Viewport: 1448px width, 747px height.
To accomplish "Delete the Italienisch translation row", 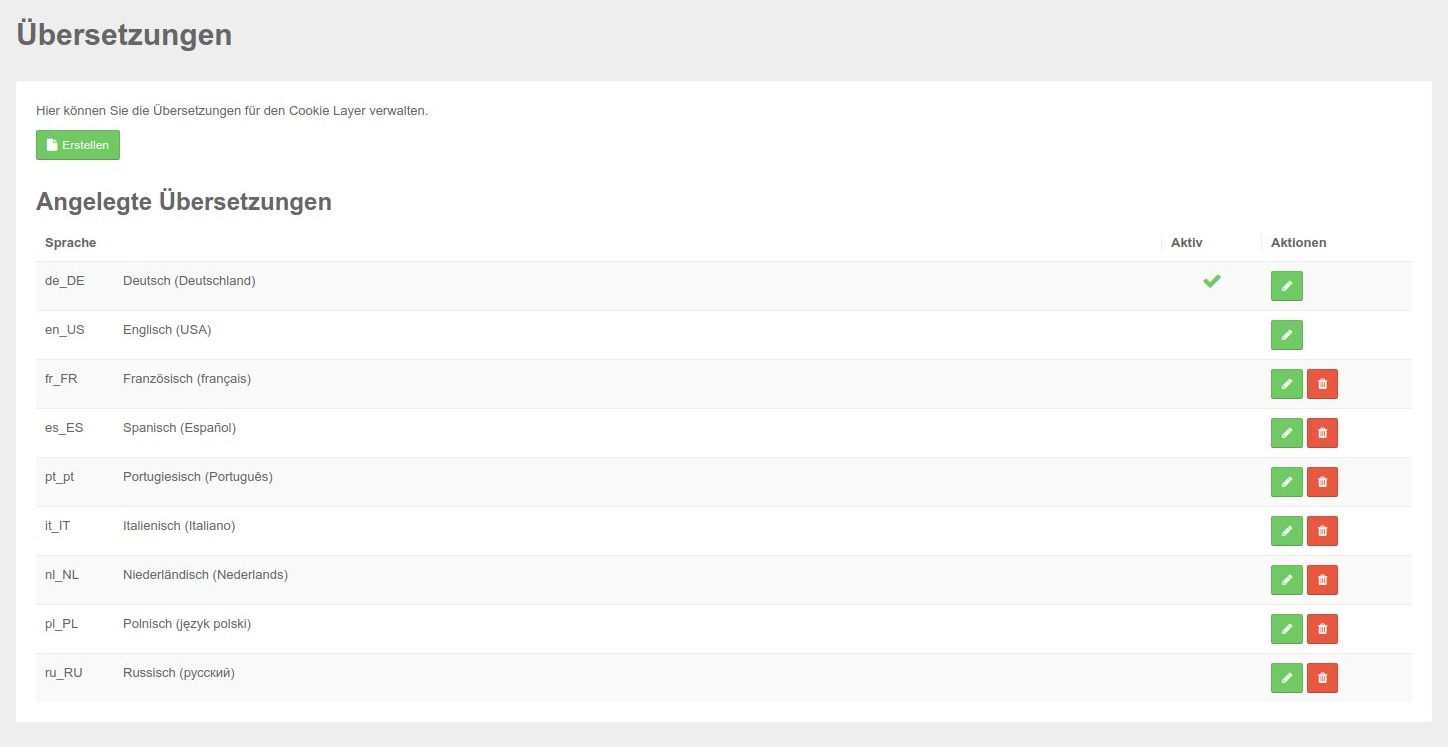I will point(1322,531).
